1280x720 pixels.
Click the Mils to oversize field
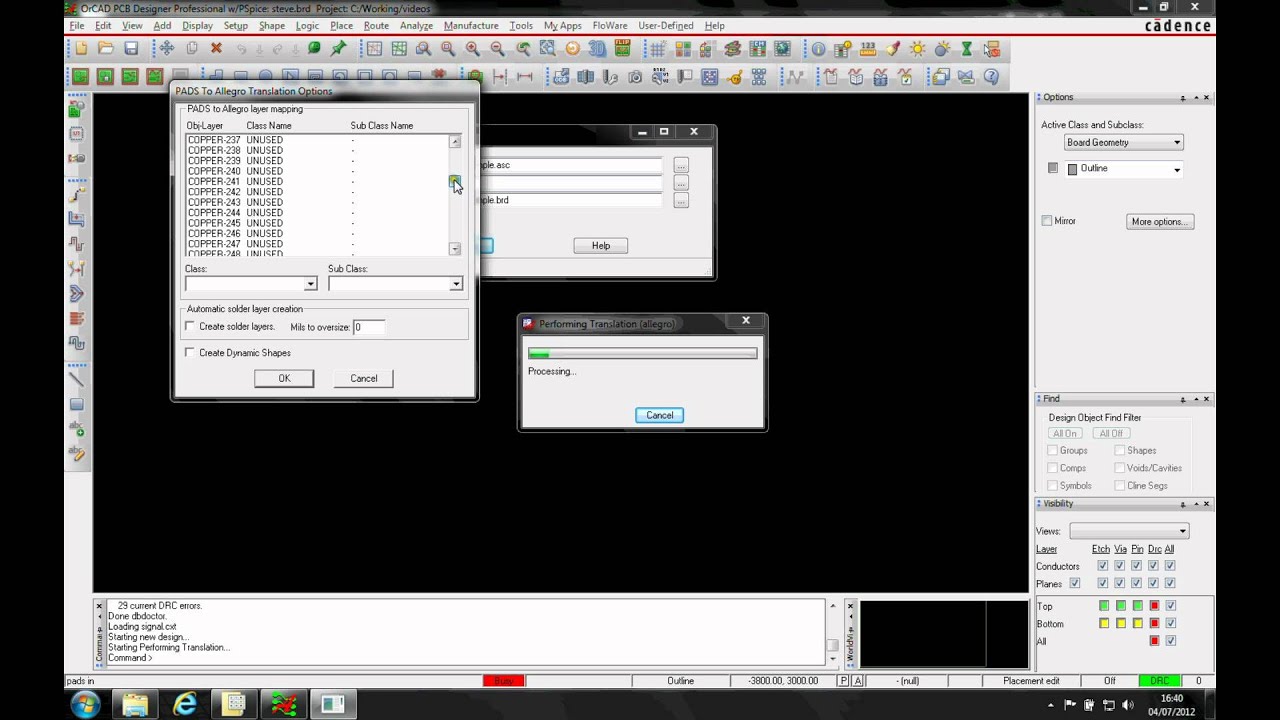point(369,327)
